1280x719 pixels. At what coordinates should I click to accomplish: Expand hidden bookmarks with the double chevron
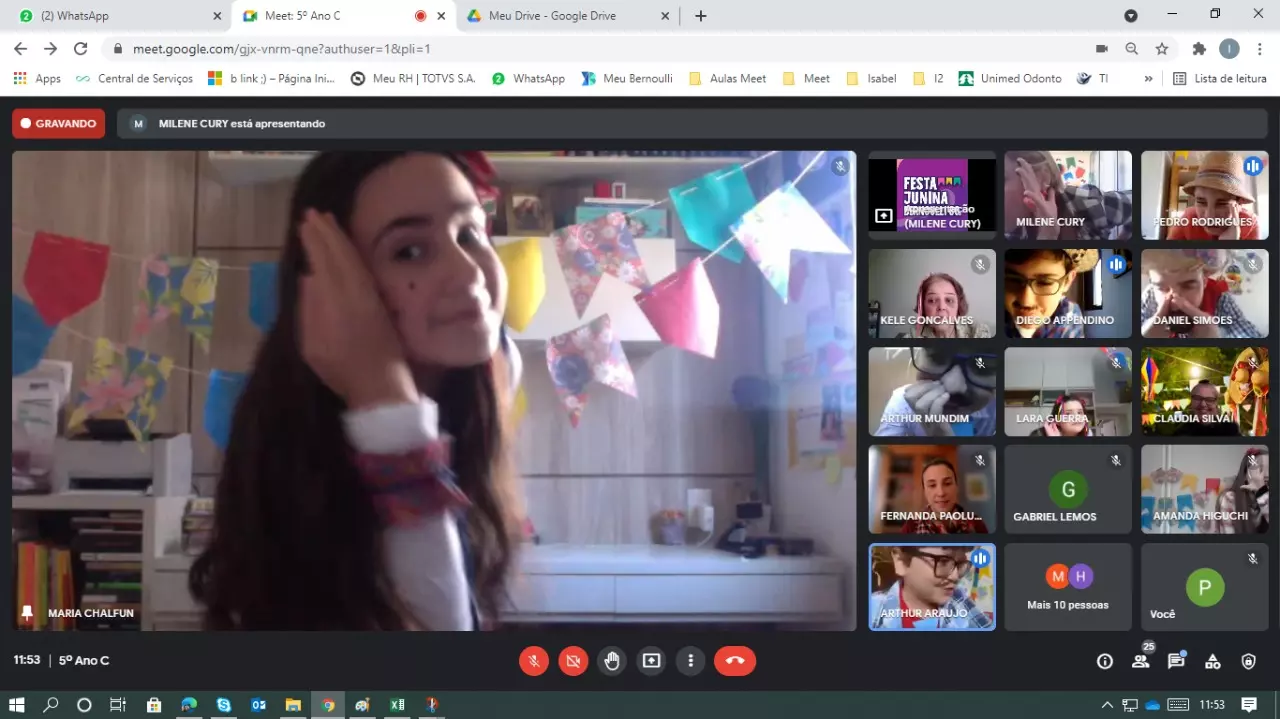(1148, 79)
